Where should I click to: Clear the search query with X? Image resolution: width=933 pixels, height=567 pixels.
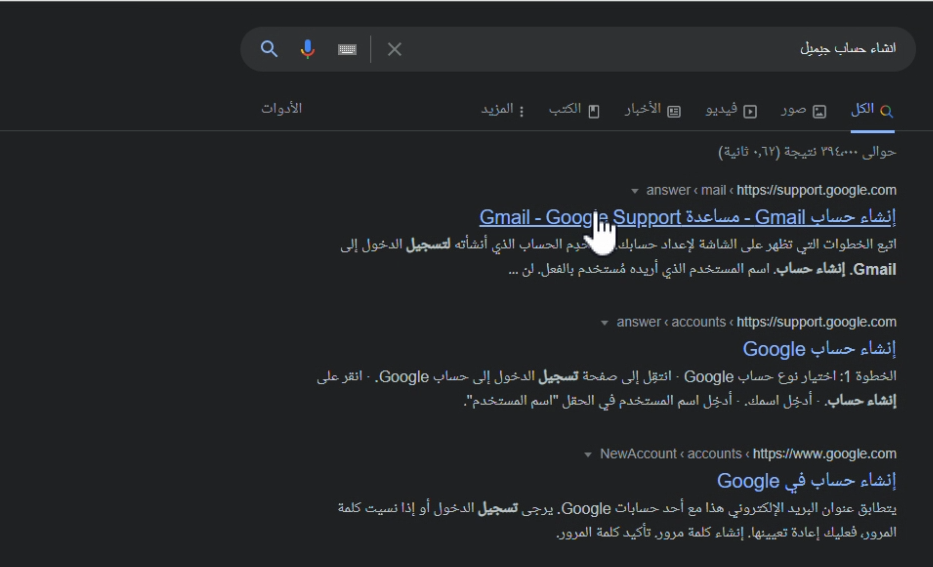(395, 49)
